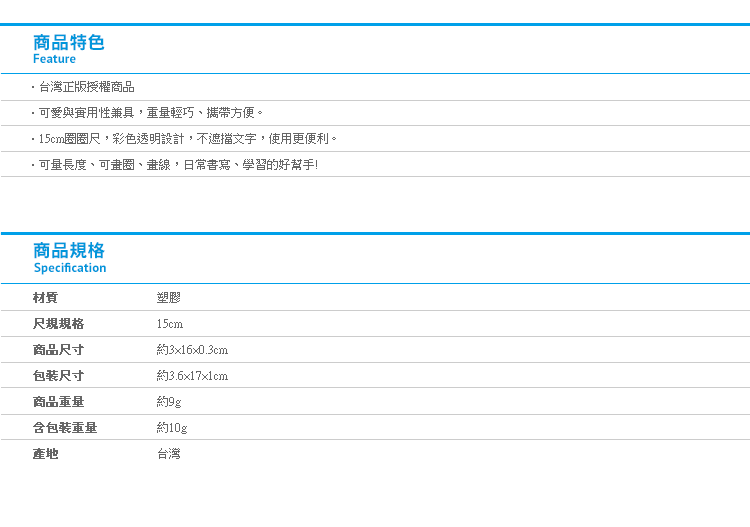Viewport: 750px width, 527px height.
Task: Click the 塑膠 material value
Action: [169, 298]
